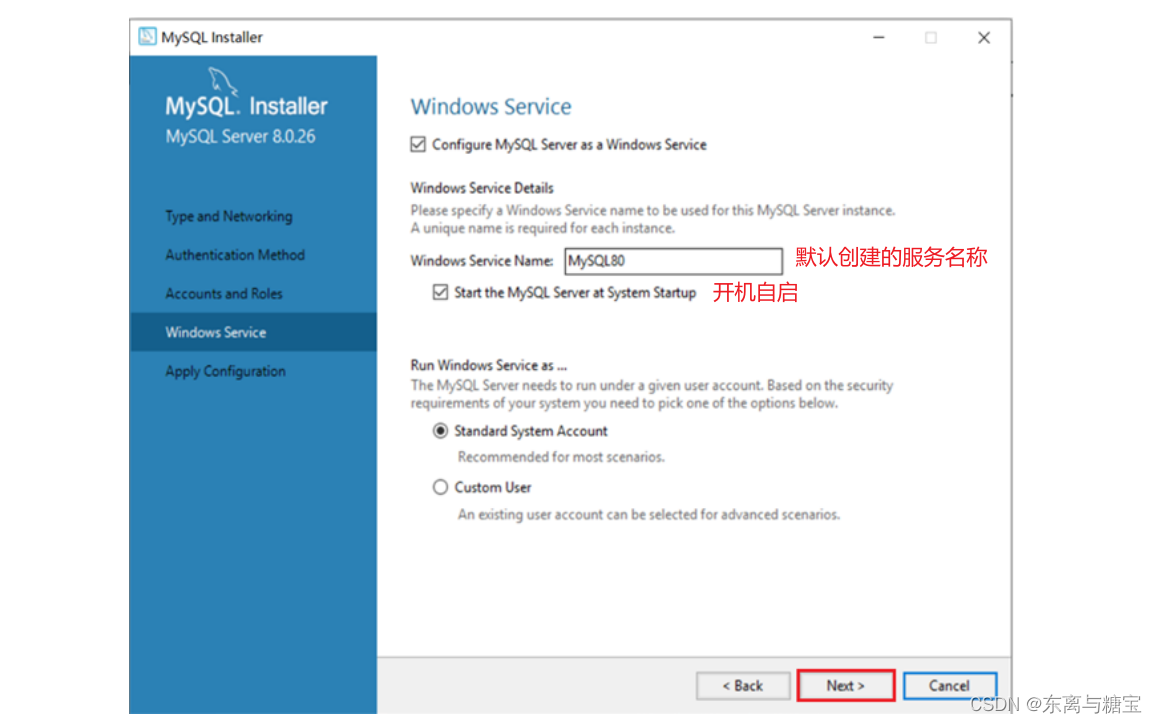
Task: Minimize the MySQL Installer window
Action: (878, 37)
